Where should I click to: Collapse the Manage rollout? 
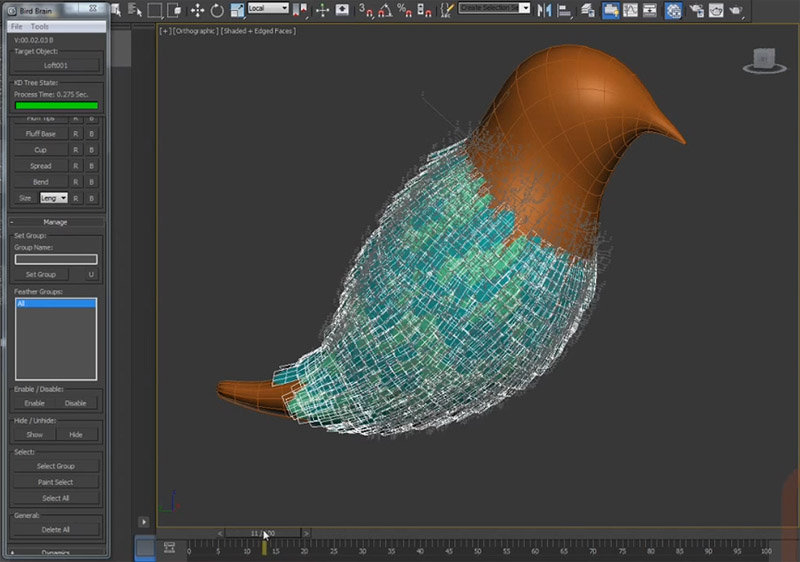(x=55, y=222)
